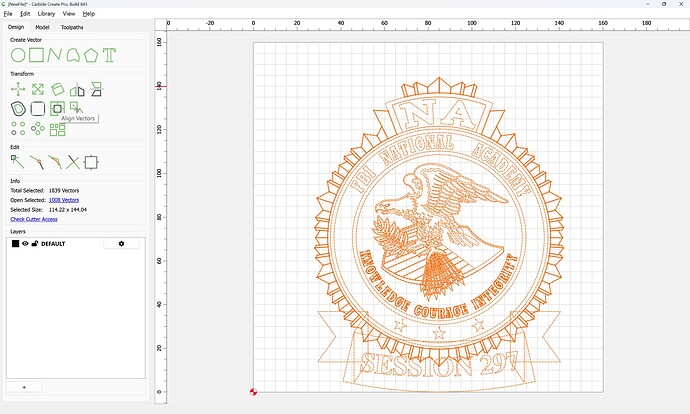Select the DEFAULT layer row

coord(75,243)
